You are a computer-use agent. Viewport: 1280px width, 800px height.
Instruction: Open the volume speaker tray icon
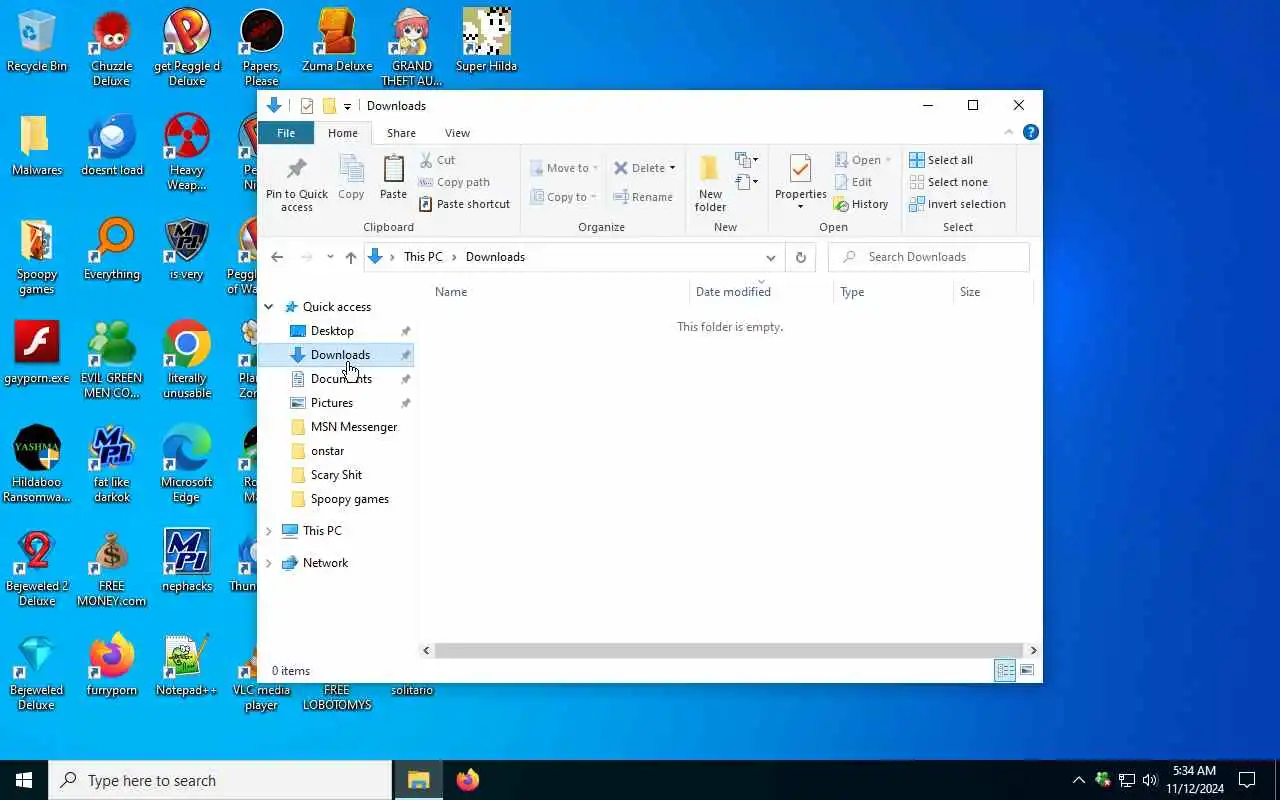tap(1150, 780)
